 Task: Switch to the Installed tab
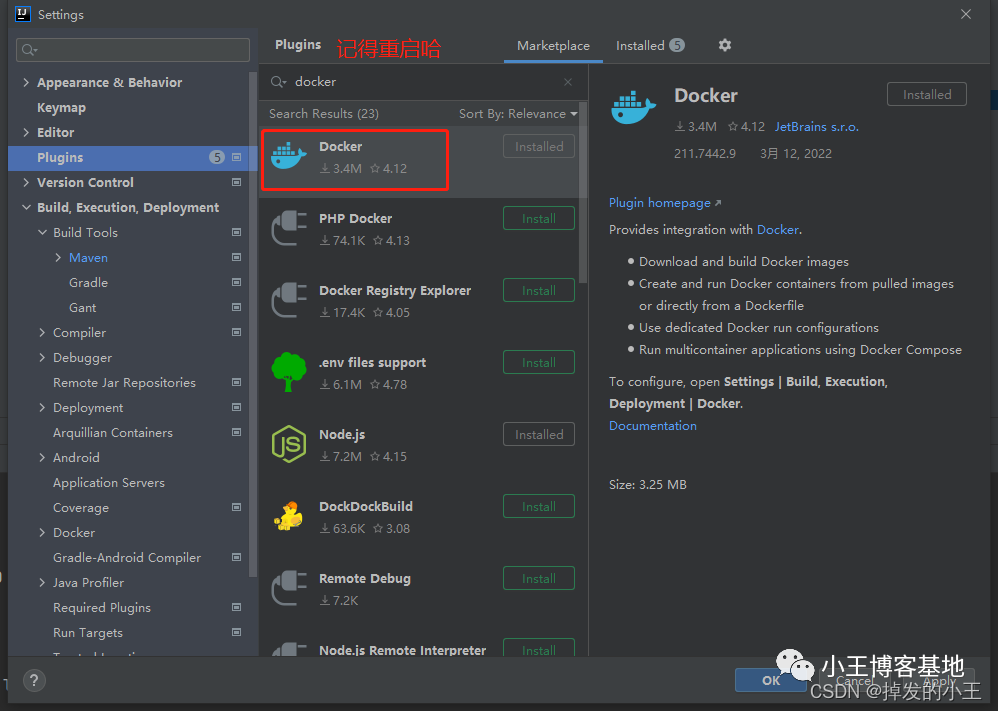point(650,46)
